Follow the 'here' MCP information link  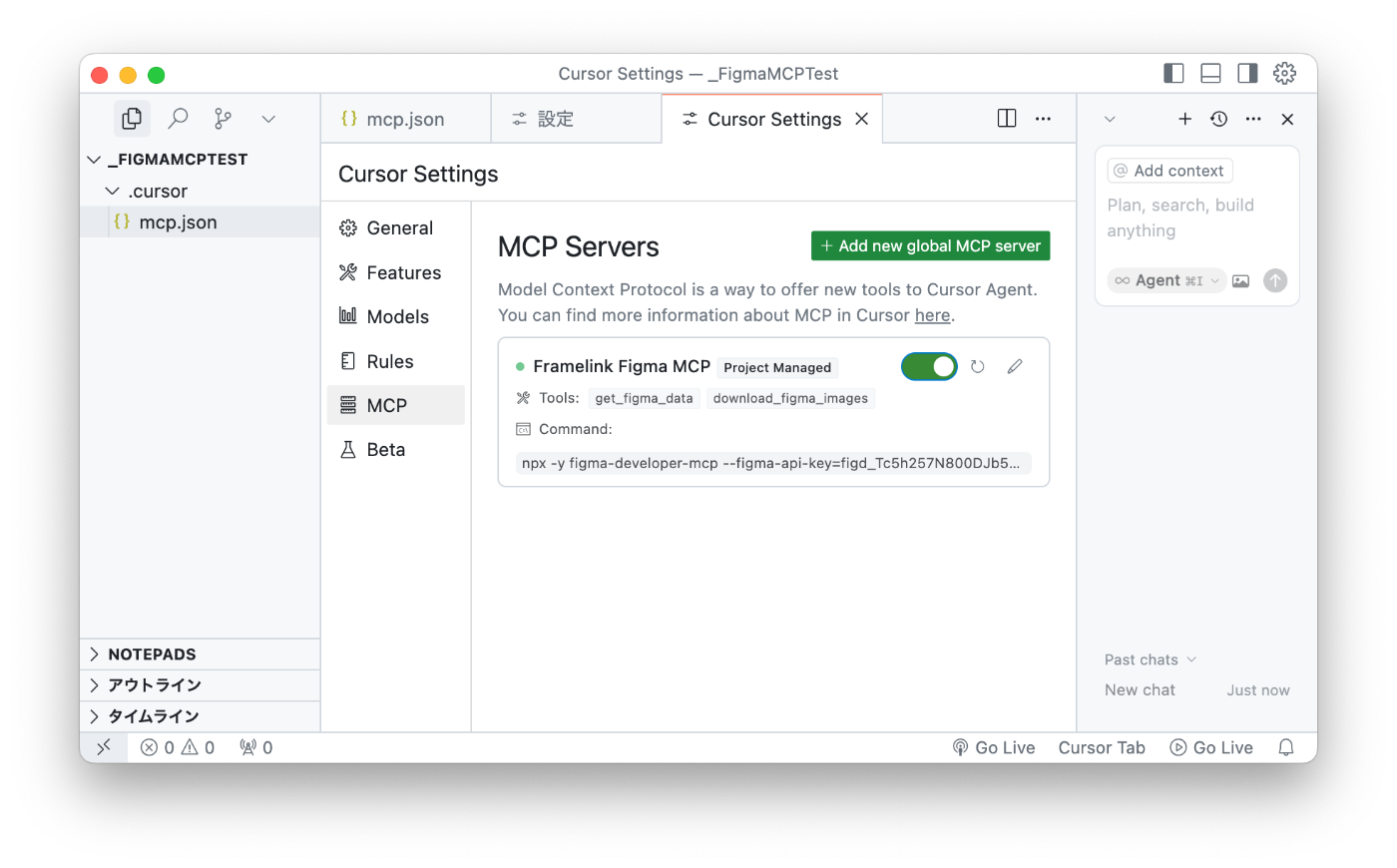pyautogui.click(x=932, y=315)
